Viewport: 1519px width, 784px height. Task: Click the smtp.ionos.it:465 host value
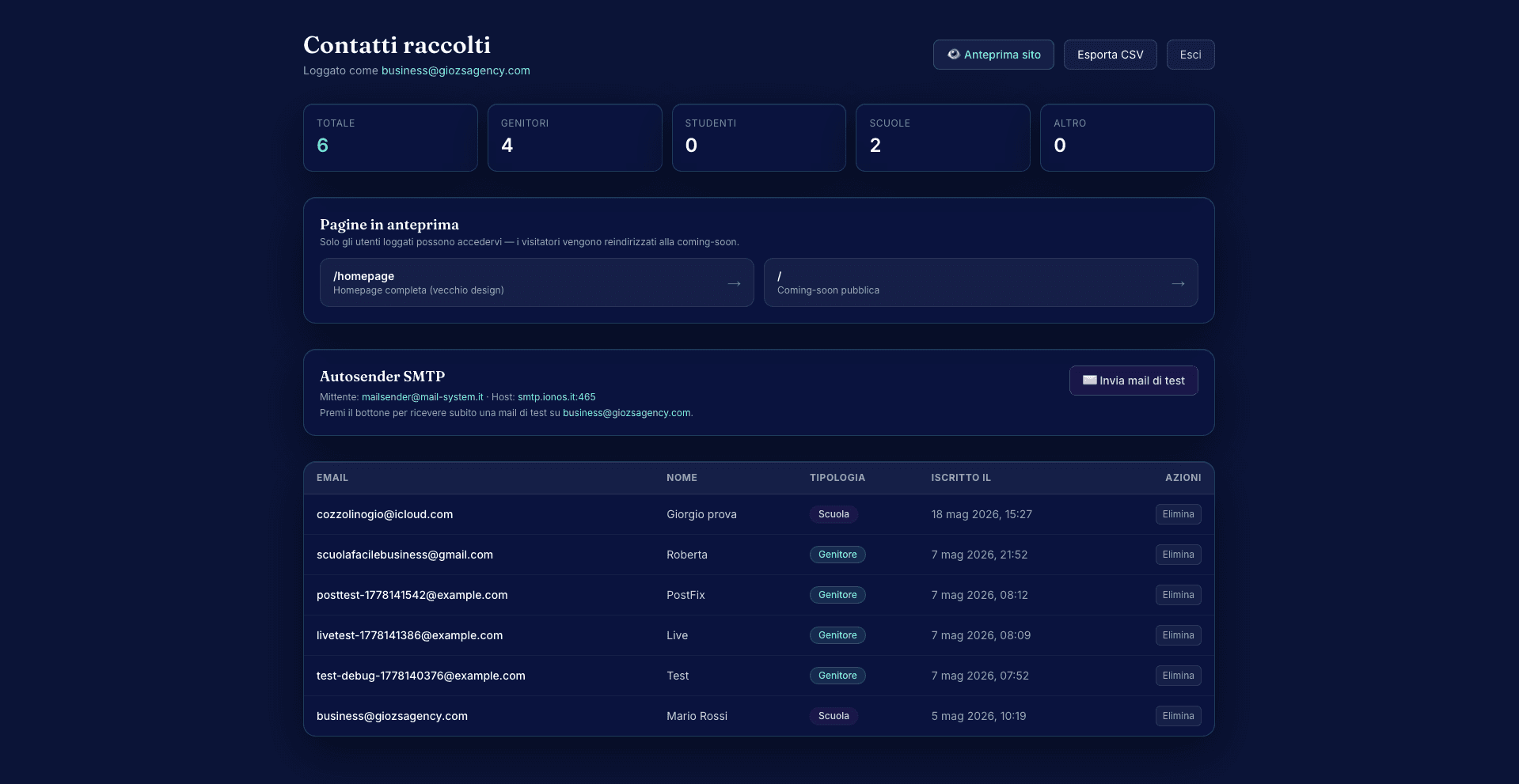click(x=556, y=397)
